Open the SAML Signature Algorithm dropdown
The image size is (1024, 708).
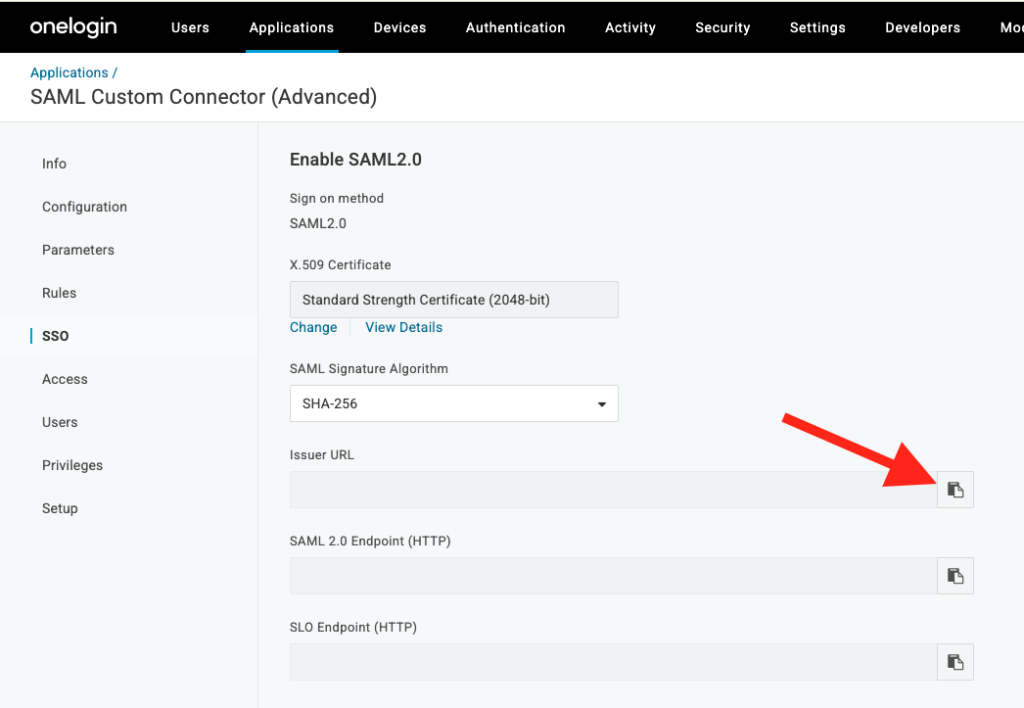tap(601, 403)
